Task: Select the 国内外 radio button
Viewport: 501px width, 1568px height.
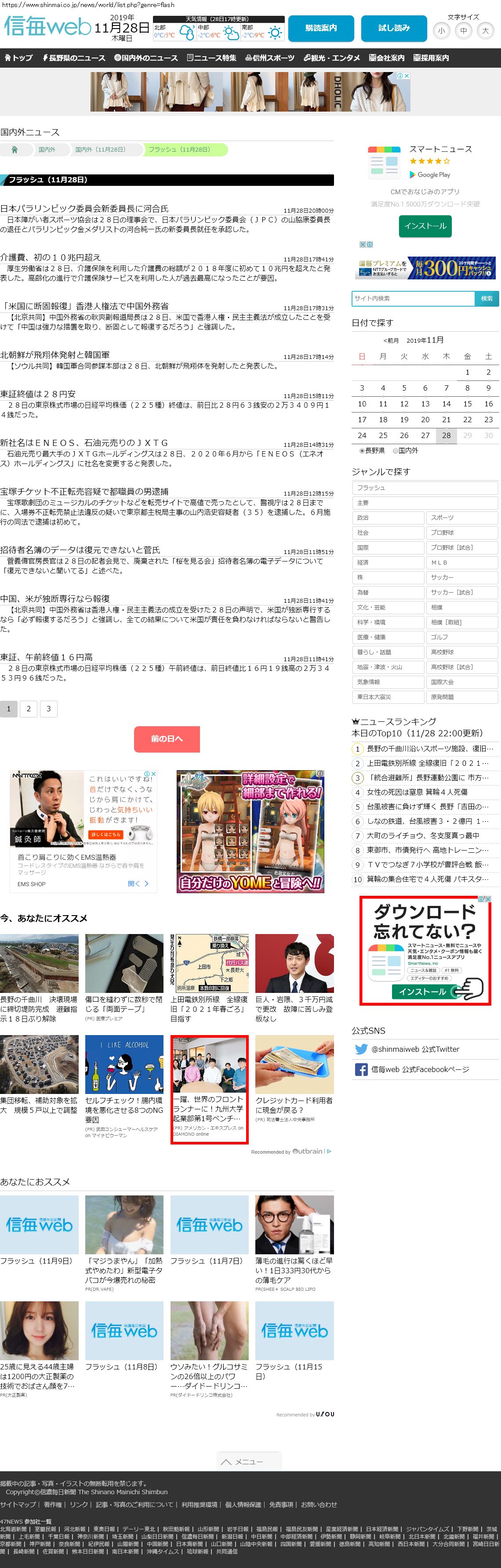Action: pyautogui.click(x=395, y=451)
